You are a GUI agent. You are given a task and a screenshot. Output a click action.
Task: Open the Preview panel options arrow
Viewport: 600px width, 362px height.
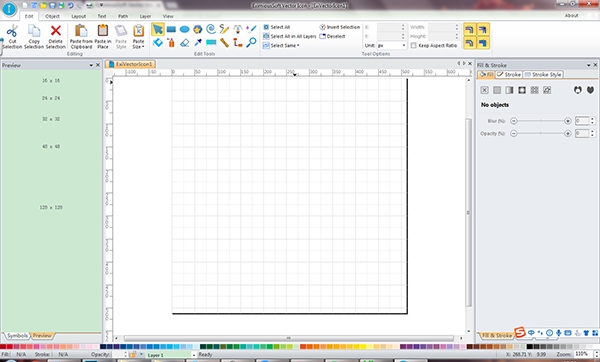pos(91,65)
